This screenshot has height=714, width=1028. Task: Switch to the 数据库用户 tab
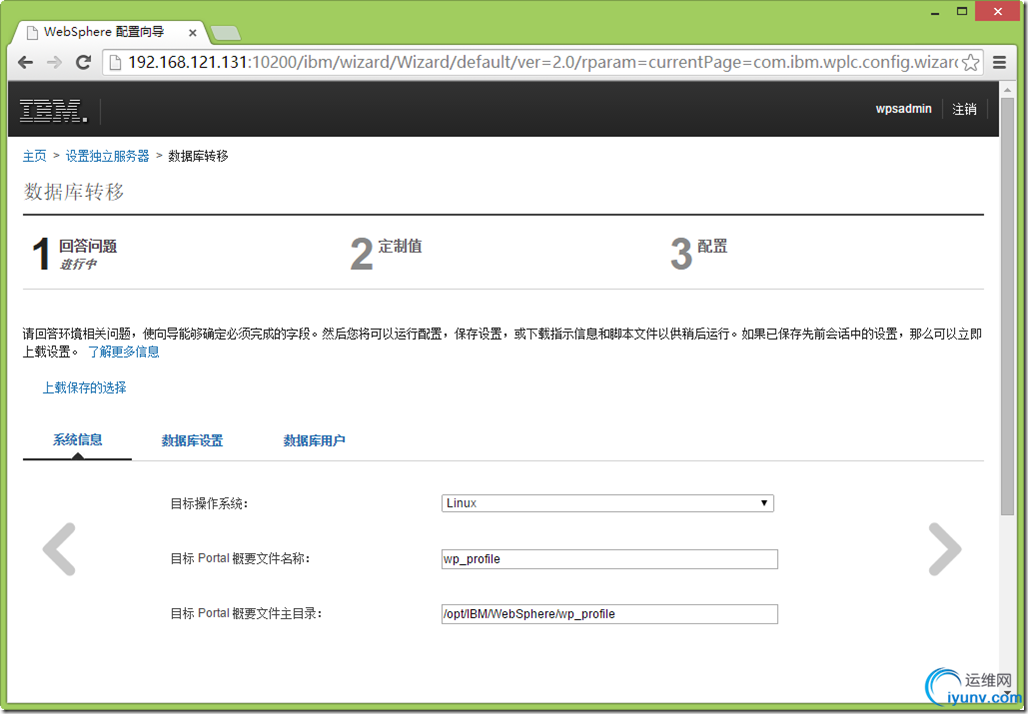coord(314,441)
